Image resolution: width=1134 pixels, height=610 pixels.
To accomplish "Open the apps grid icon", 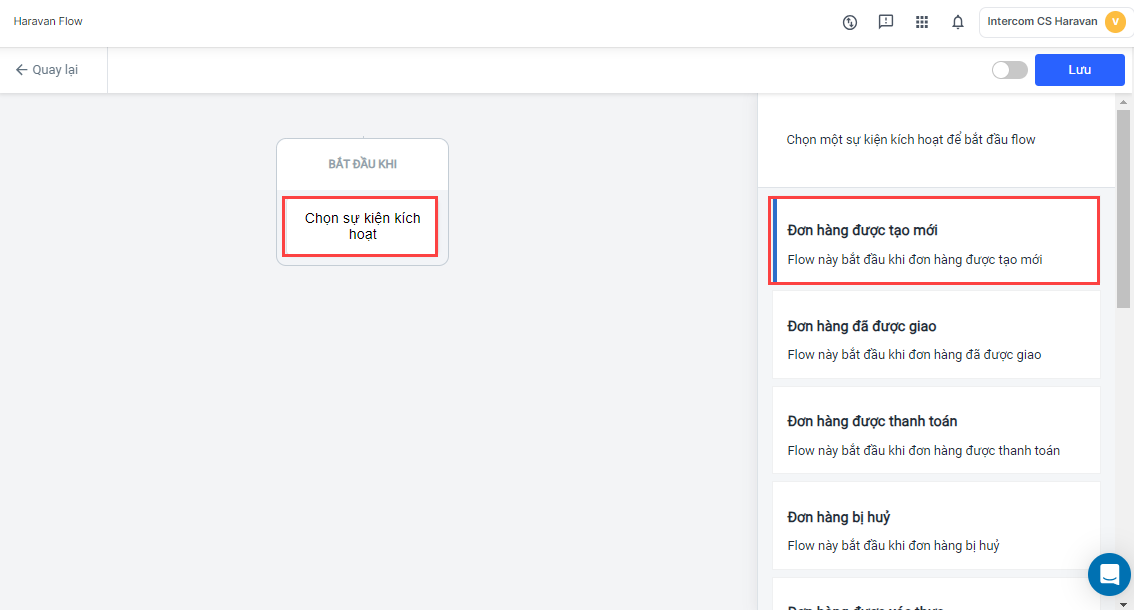I will pyautogui.click(x=922, y=22).
